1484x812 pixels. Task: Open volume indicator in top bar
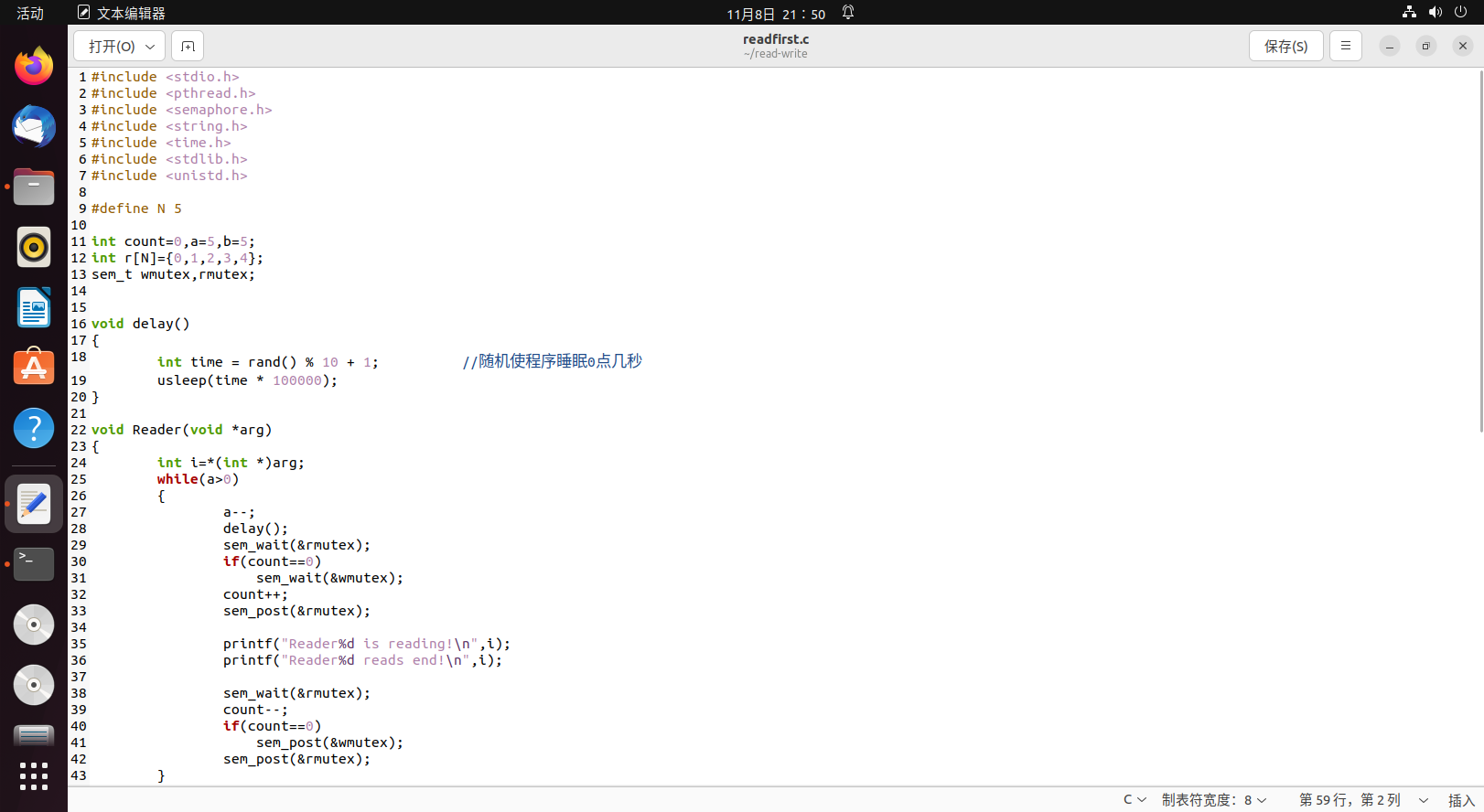pos(1435,13)
